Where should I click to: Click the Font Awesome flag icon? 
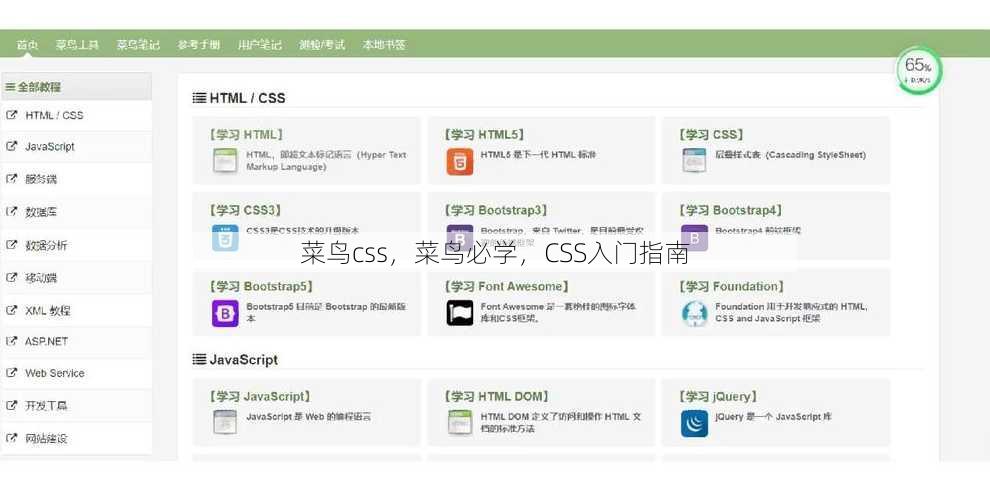[460, 313]
